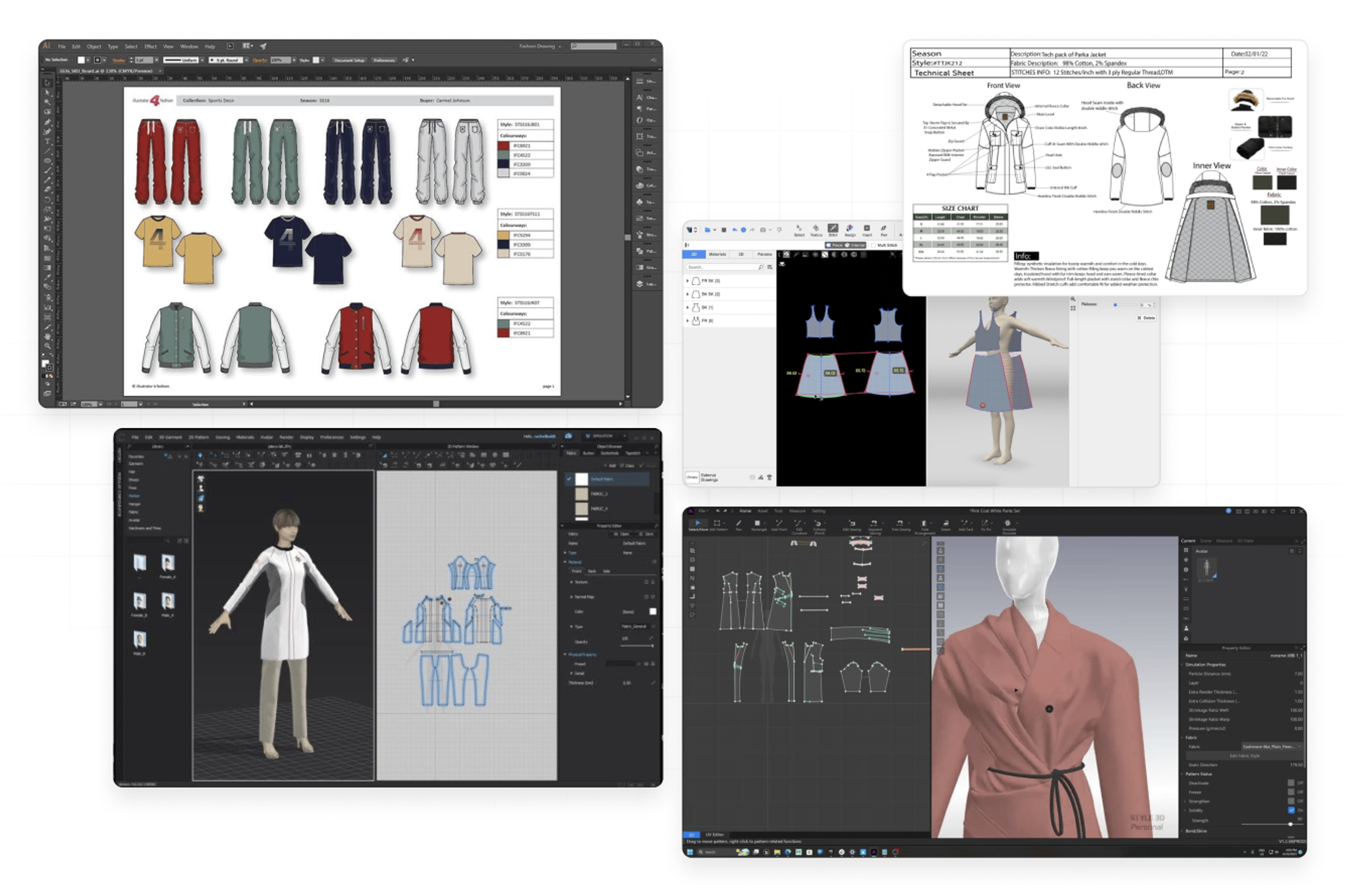Click the Document Setup button in Illustrator

pos(349,60)
